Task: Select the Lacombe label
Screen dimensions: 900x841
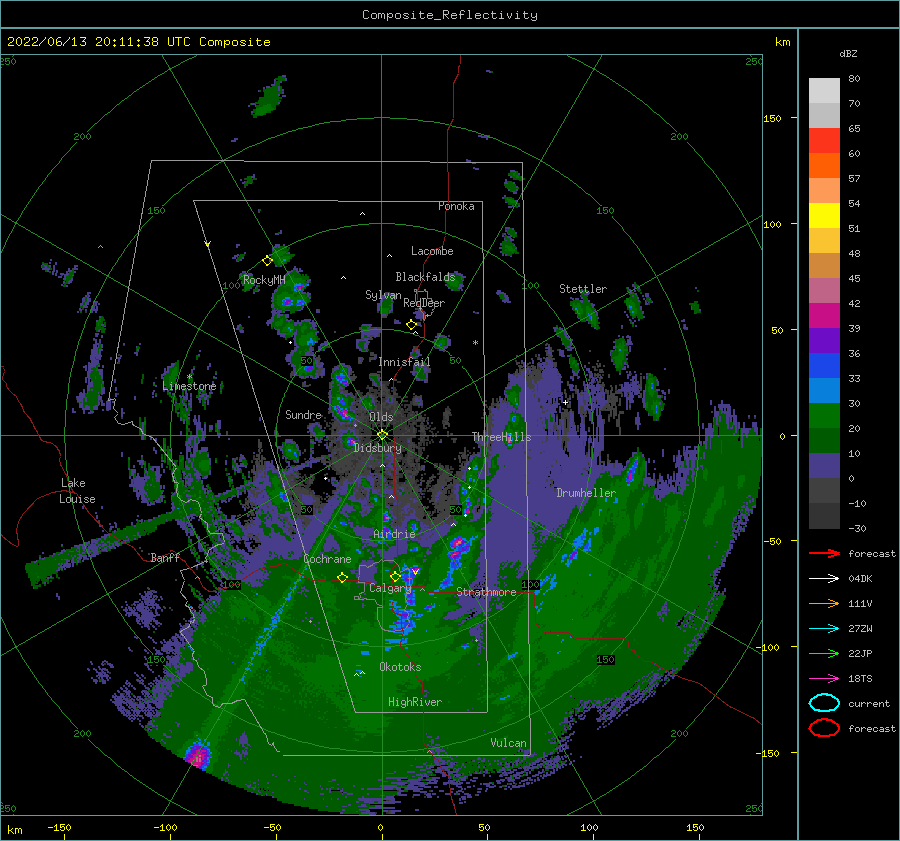Action: point(432,251)
